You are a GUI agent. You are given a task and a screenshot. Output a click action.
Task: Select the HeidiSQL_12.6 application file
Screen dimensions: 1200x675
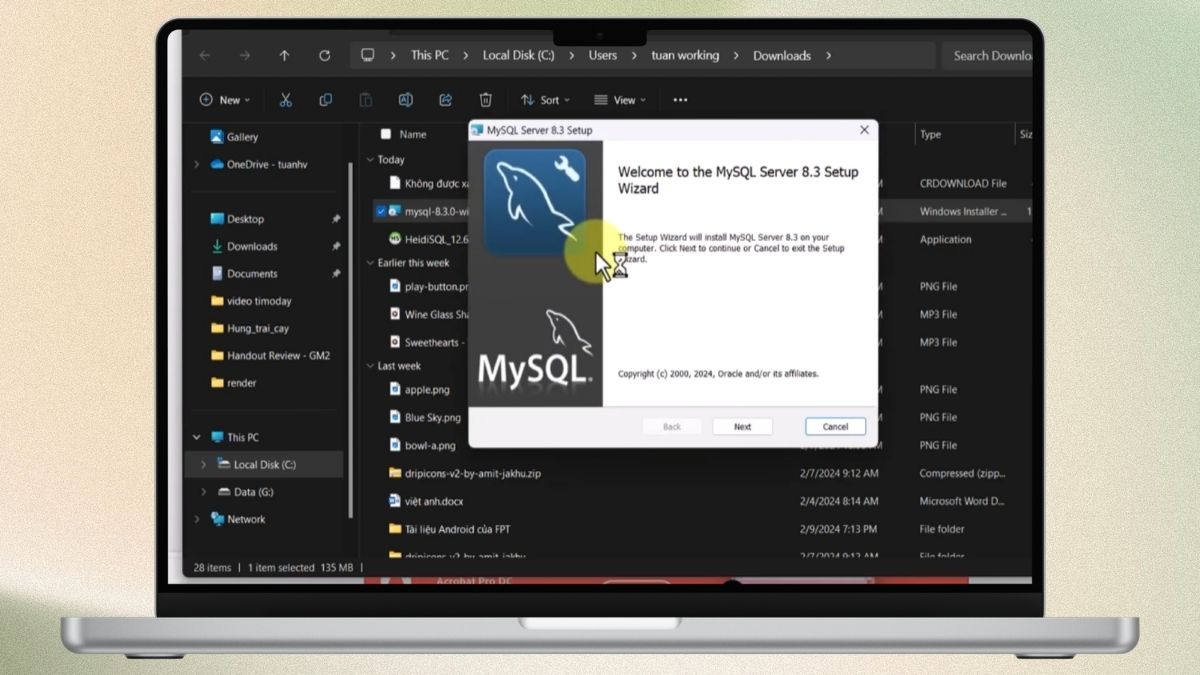point(428,239)
